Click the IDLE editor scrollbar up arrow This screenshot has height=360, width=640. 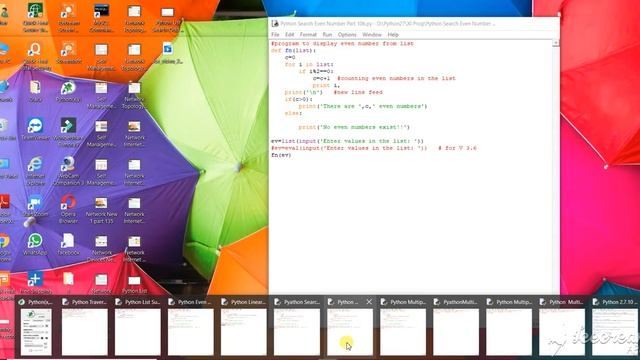[556, 43]
